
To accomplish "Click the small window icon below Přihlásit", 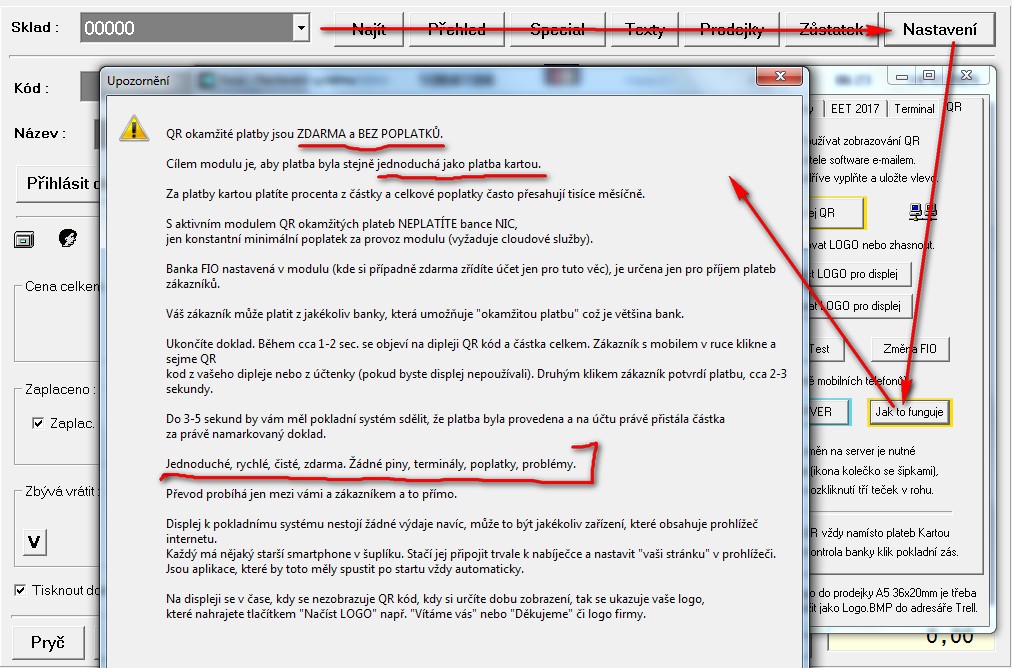I will pyautogui.click(x=25, y=238).
